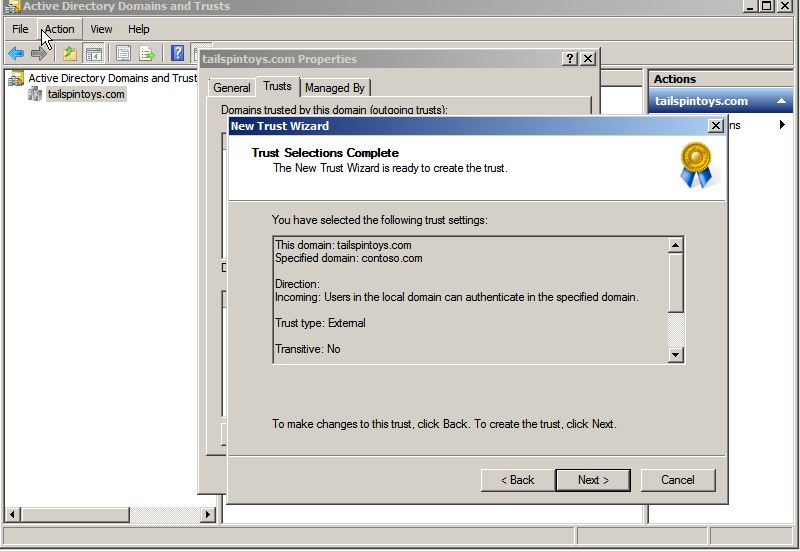This screenshot has height=552, width=800.
Task: Click the 'Transitive: No' line
Action: [307, 349]
